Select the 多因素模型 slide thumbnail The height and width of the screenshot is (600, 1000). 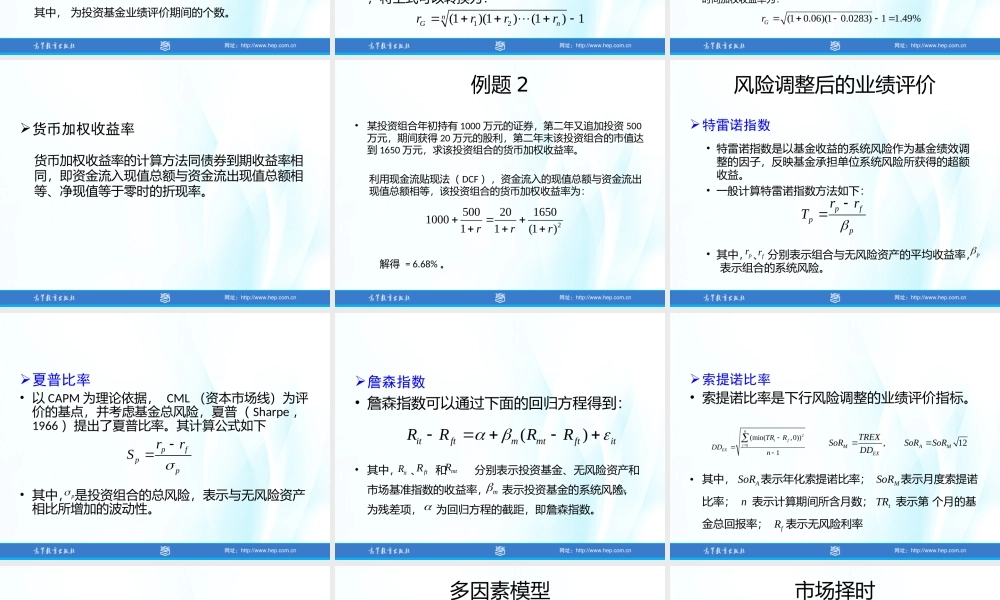(x=500, y=590)
